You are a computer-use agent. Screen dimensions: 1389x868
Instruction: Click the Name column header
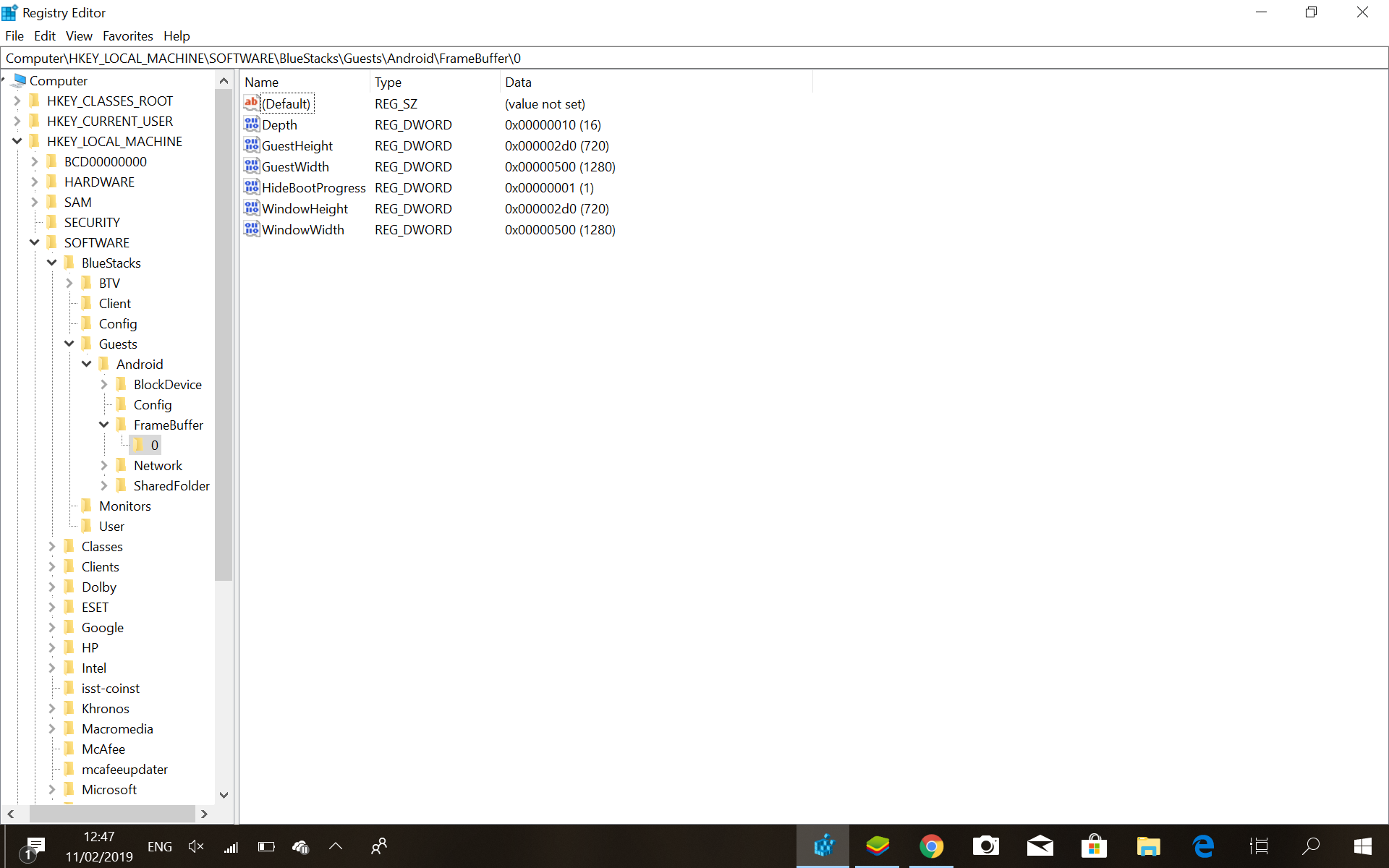[305, 82]
